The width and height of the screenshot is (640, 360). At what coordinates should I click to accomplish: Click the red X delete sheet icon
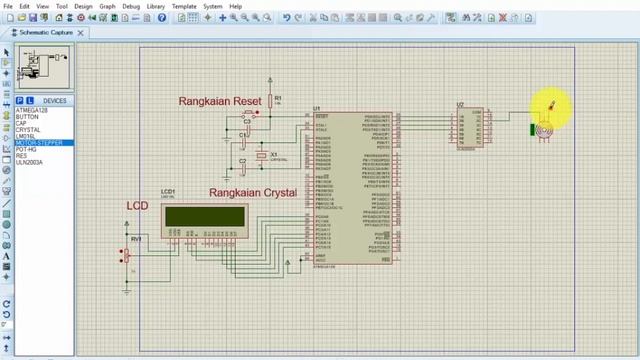[x=503, y=18]
